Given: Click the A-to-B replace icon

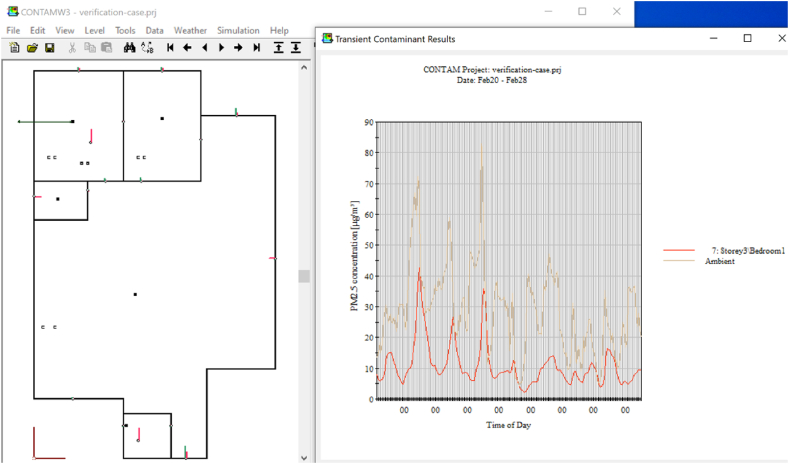Looking at the screenshot, I should 147,48.
